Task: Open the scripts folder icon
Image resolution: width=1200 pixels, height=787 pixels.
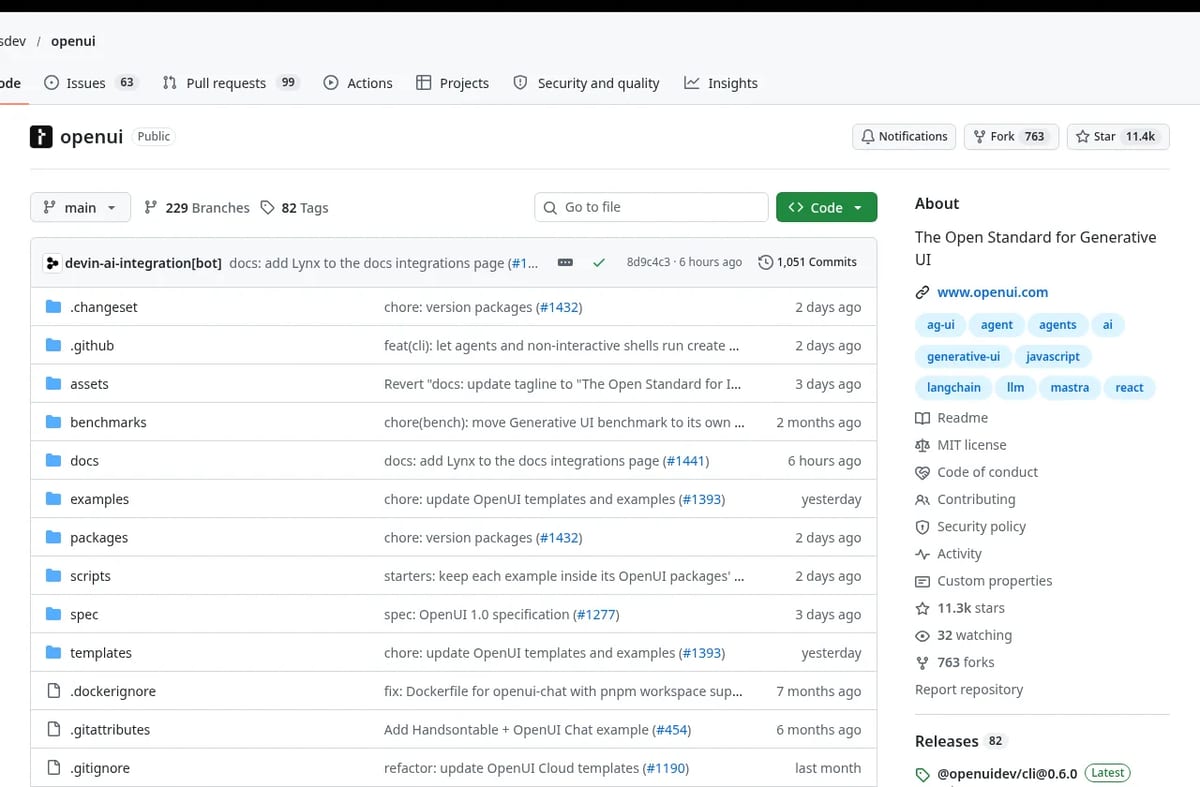Action: coord(54,576)
